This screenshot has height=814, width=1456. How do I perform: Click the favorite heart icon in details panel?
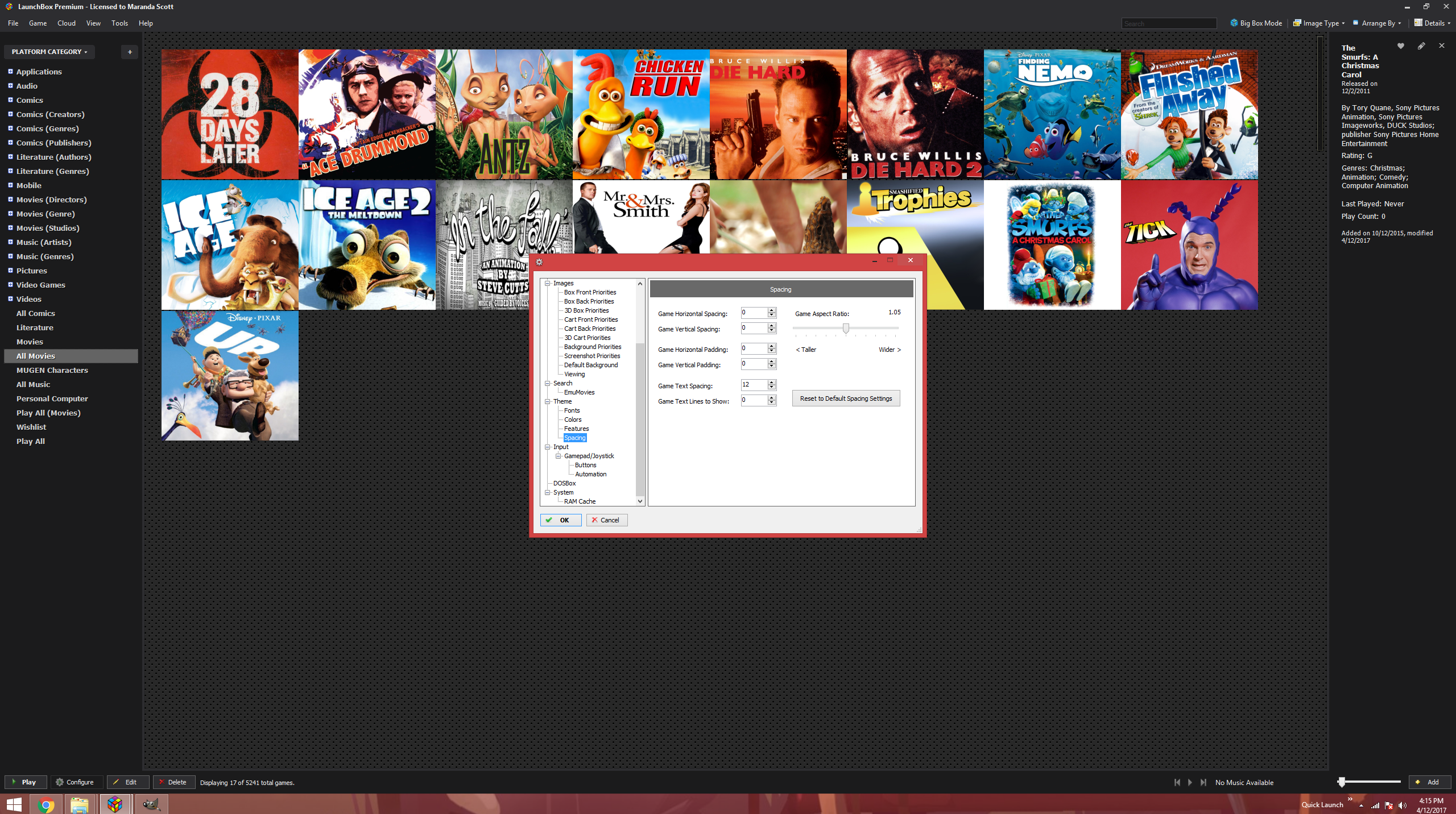[x=1401, y=46]
